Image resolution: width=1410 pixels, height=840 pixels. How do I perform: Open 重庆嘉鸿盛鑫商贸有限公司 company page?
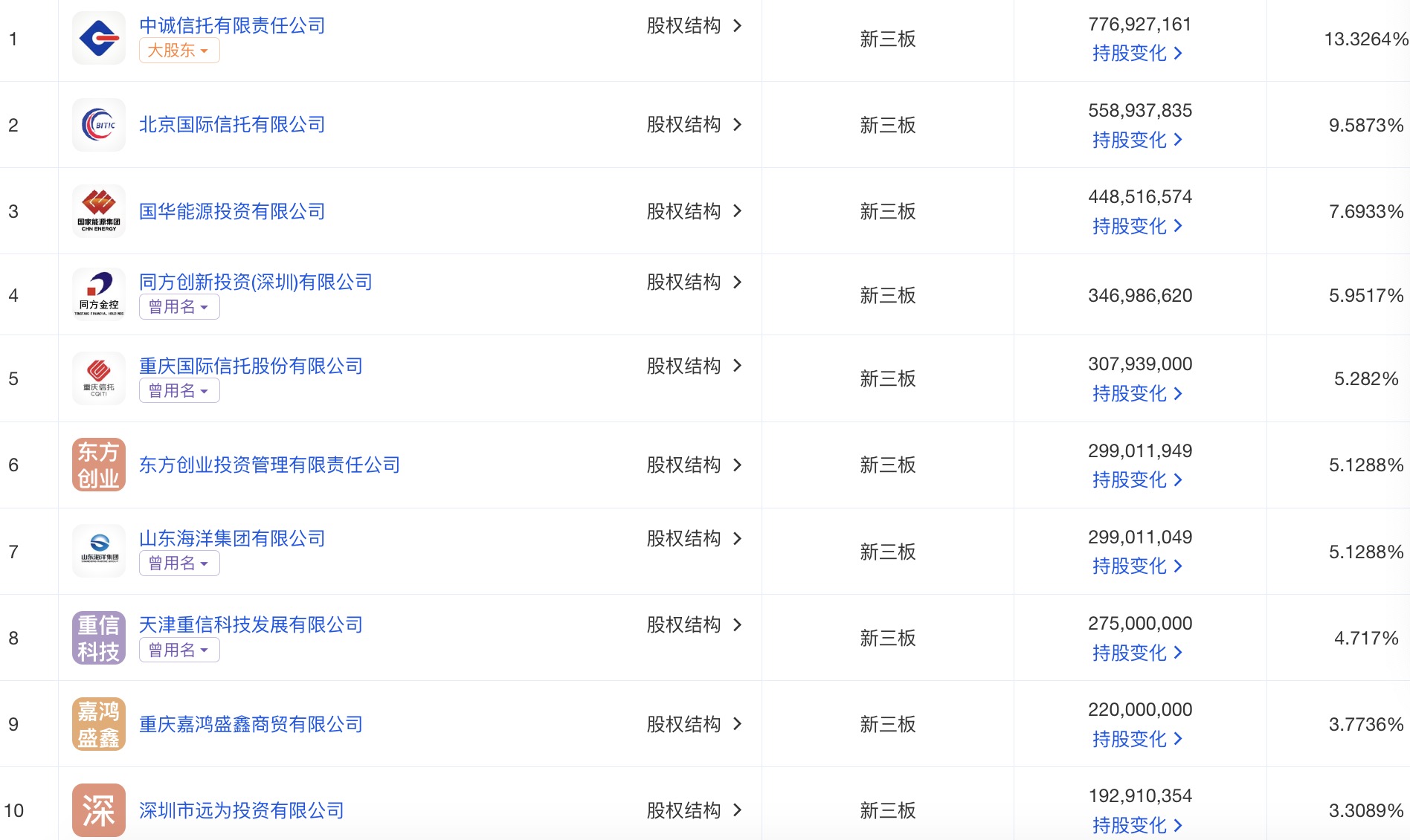[251, 724]
